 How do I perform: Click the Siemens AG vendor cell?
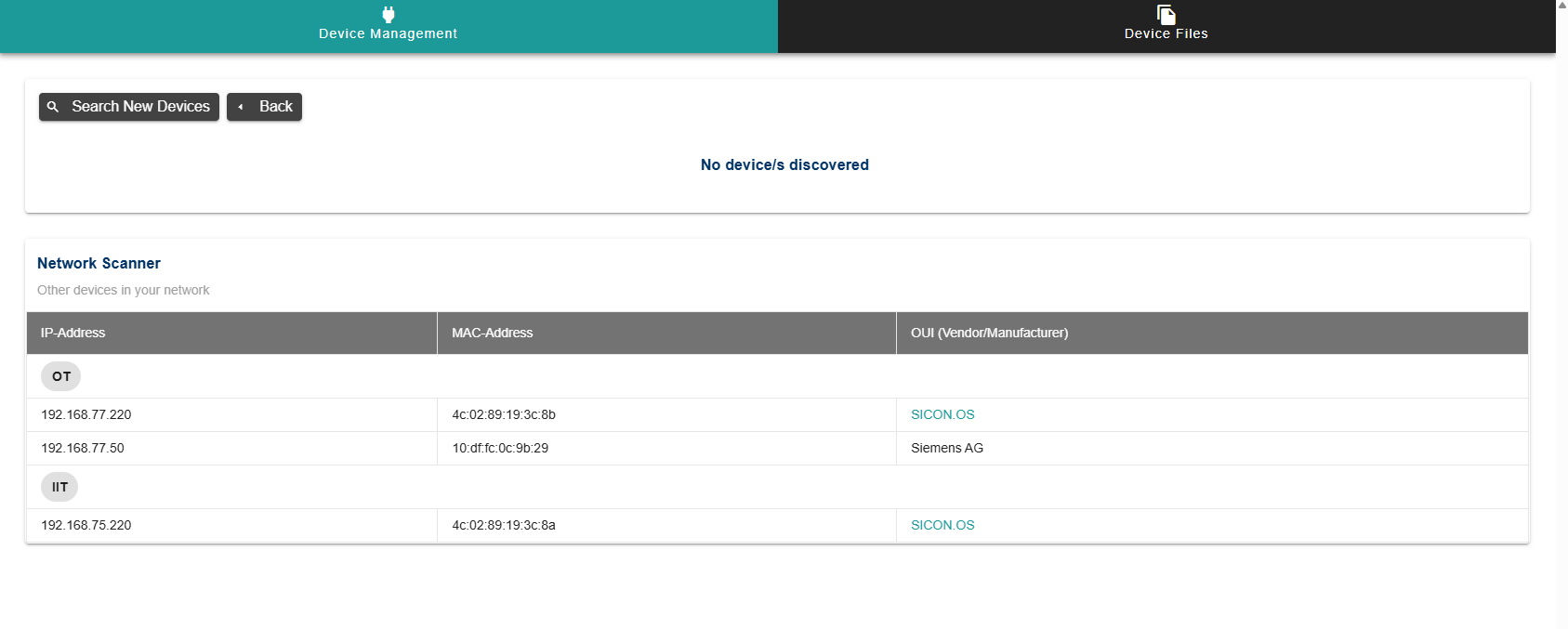pyautogui.click(x=947, y=448)
